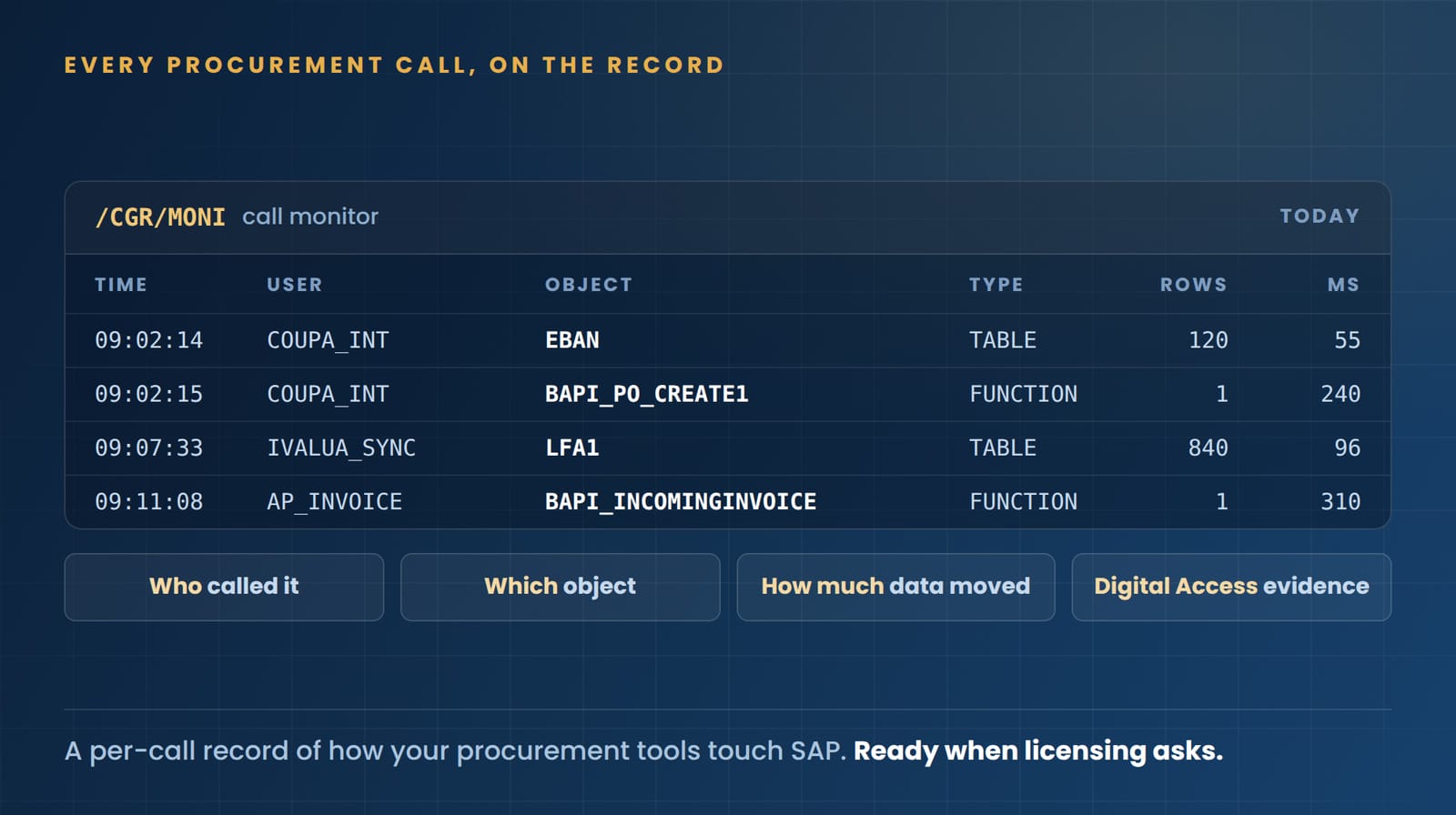Click the 'call monitor' title text

coord(310,216)
